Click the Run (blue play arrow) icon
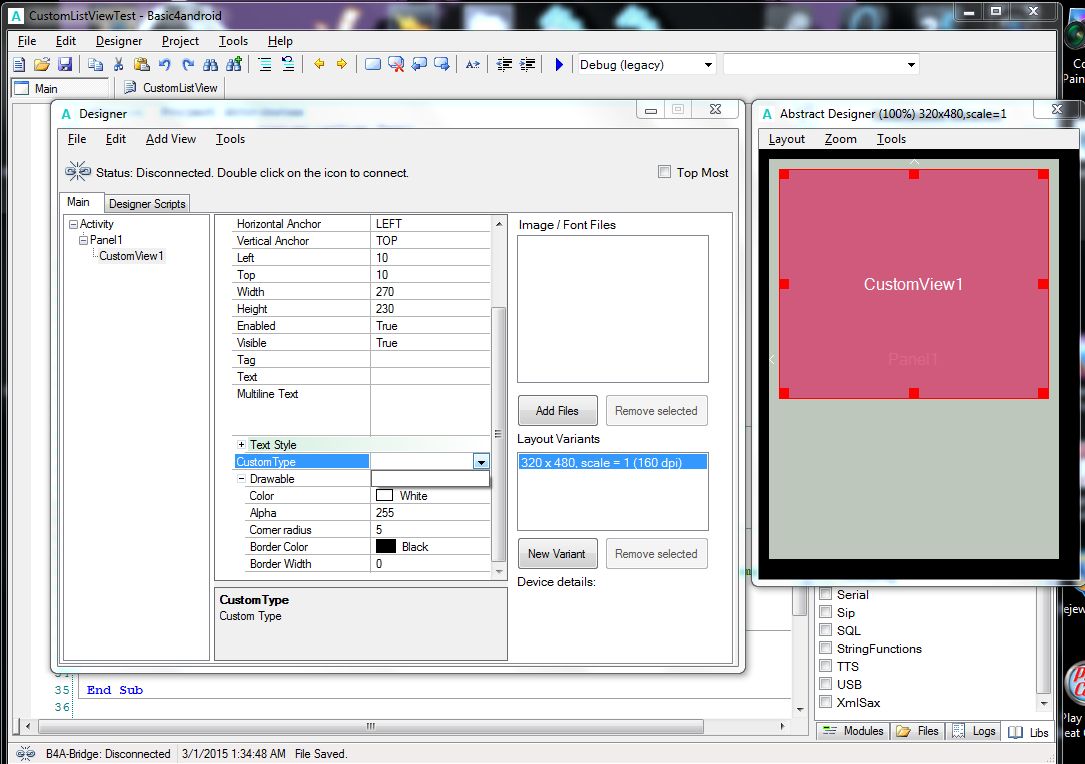1085x764 pixels. [559, 64]
